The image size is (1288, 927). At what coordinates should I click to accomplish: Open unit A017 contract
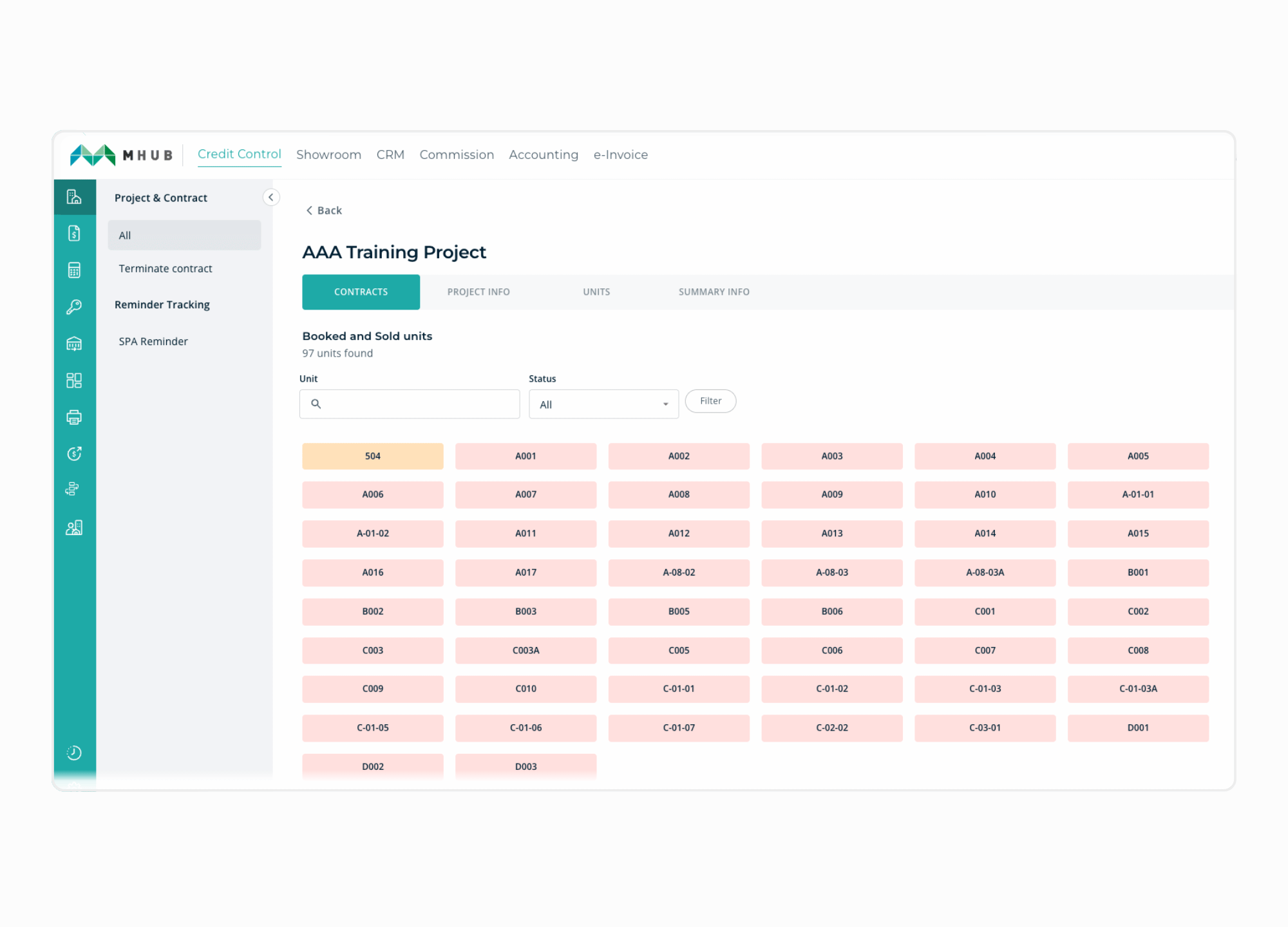click(526, 572)
